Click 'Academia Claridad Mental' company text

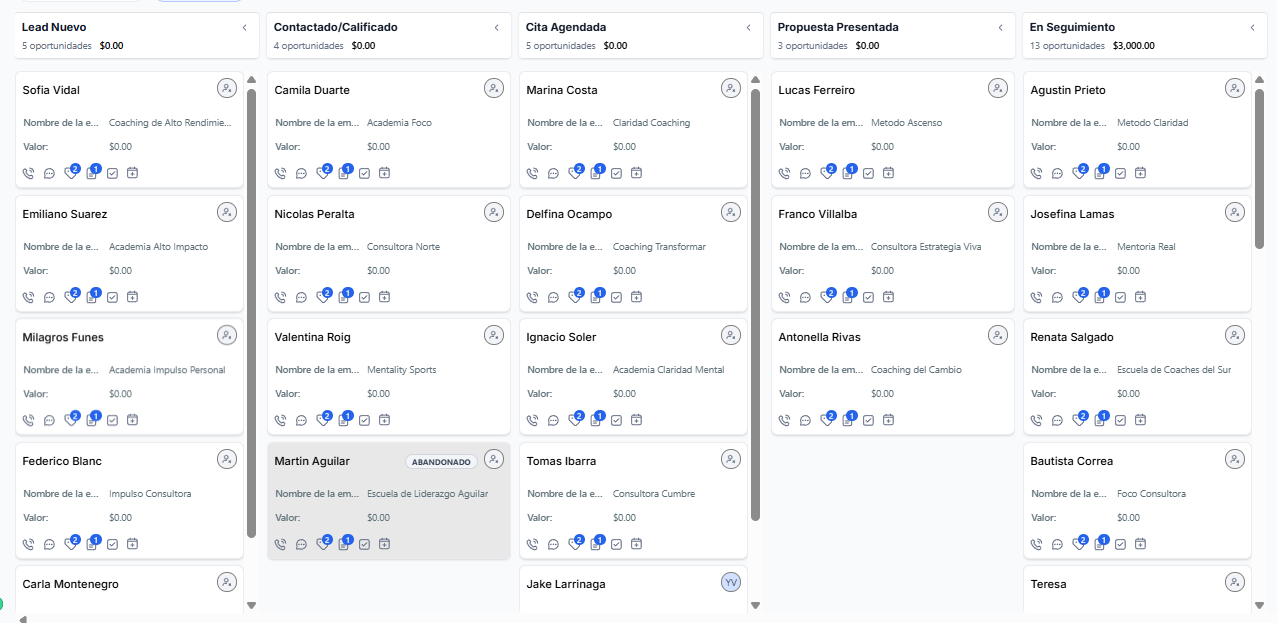point(668,370)
